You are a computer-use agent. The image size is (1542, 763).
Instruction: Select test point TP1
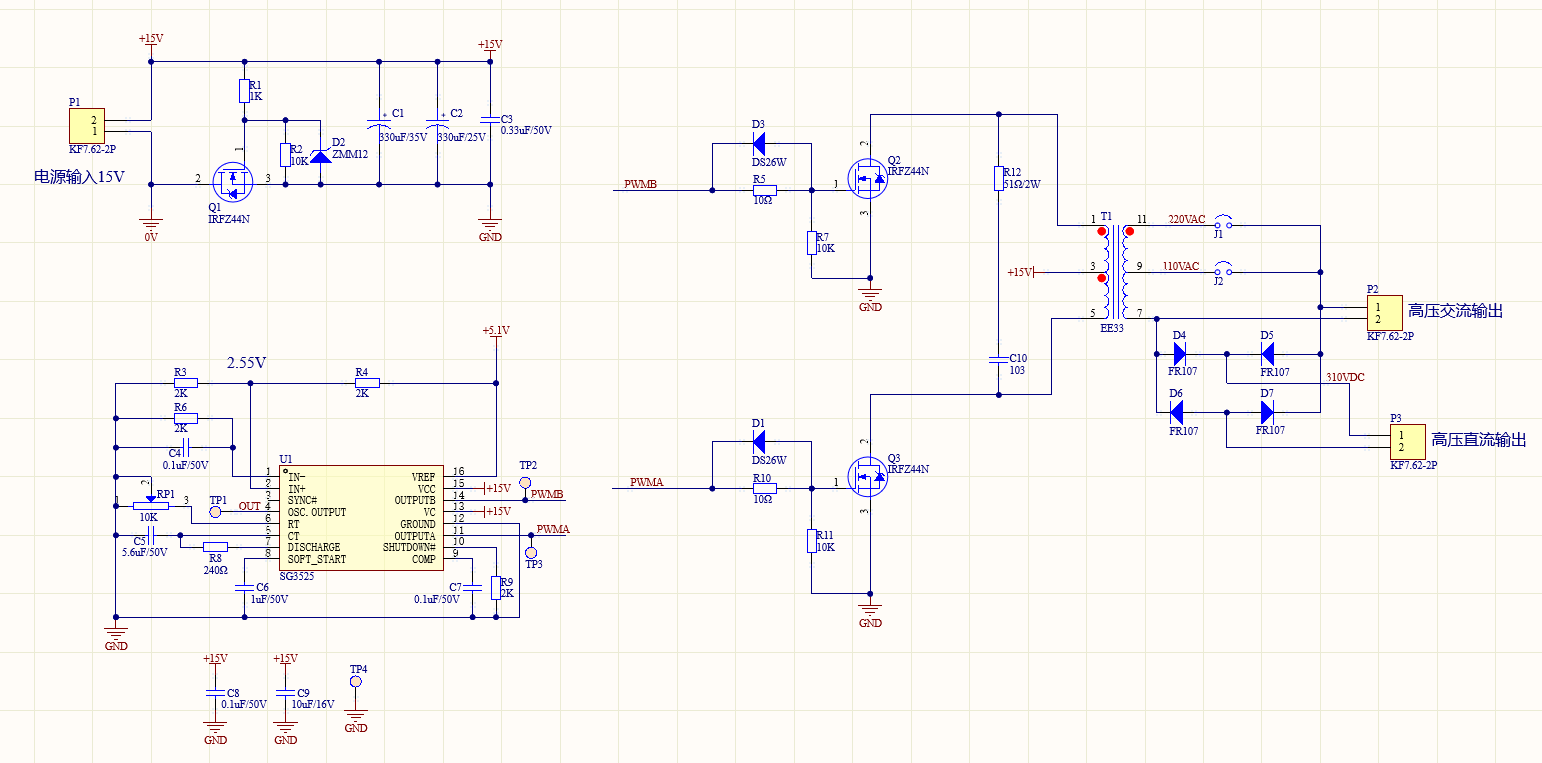pos(214,511)
